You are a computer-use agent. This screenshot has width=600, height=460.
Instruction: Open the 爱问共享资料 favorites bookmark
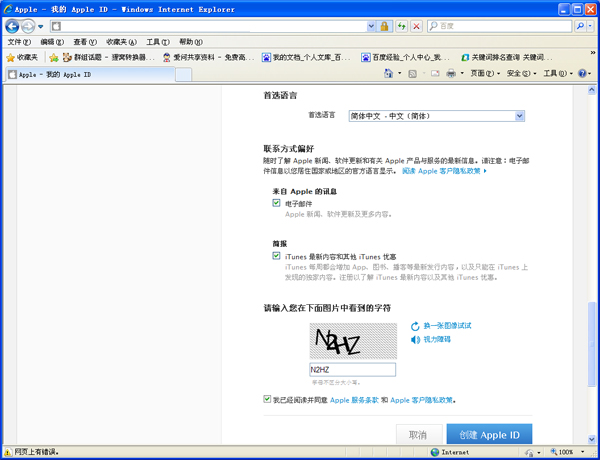(x=209, y=57)
